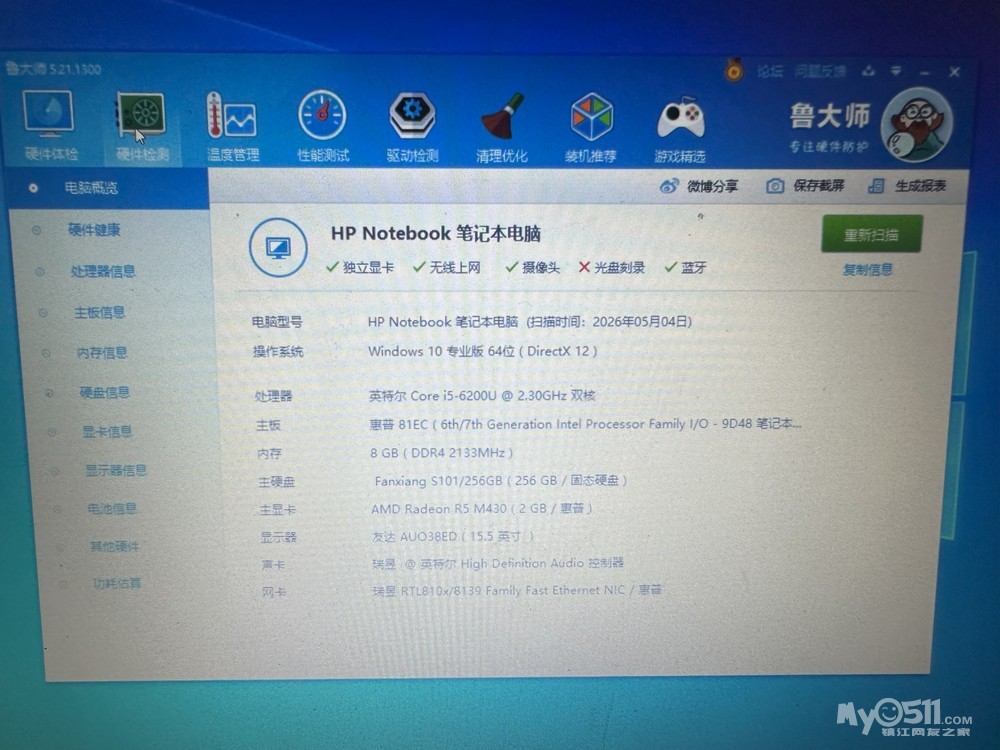Click the 生成报表 report icon

[876, 186]
